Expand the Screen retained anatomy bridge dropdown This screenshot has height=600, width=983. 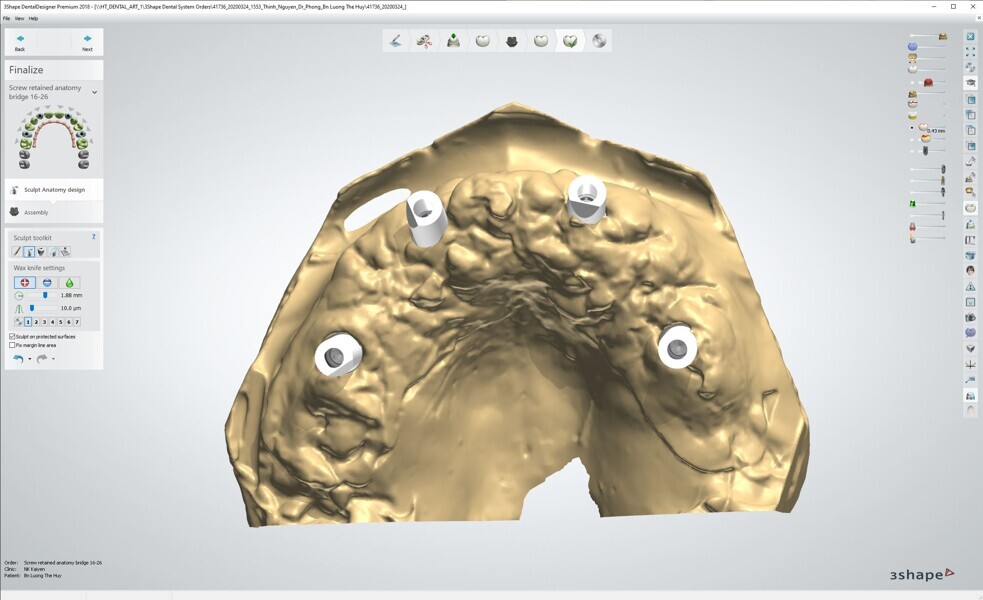pos(95,92)
